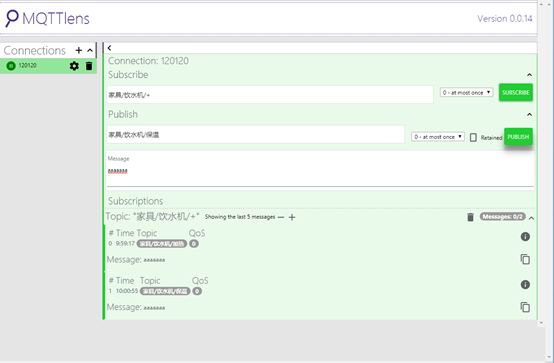
Task: Click the Message text area
Action: 320,171
